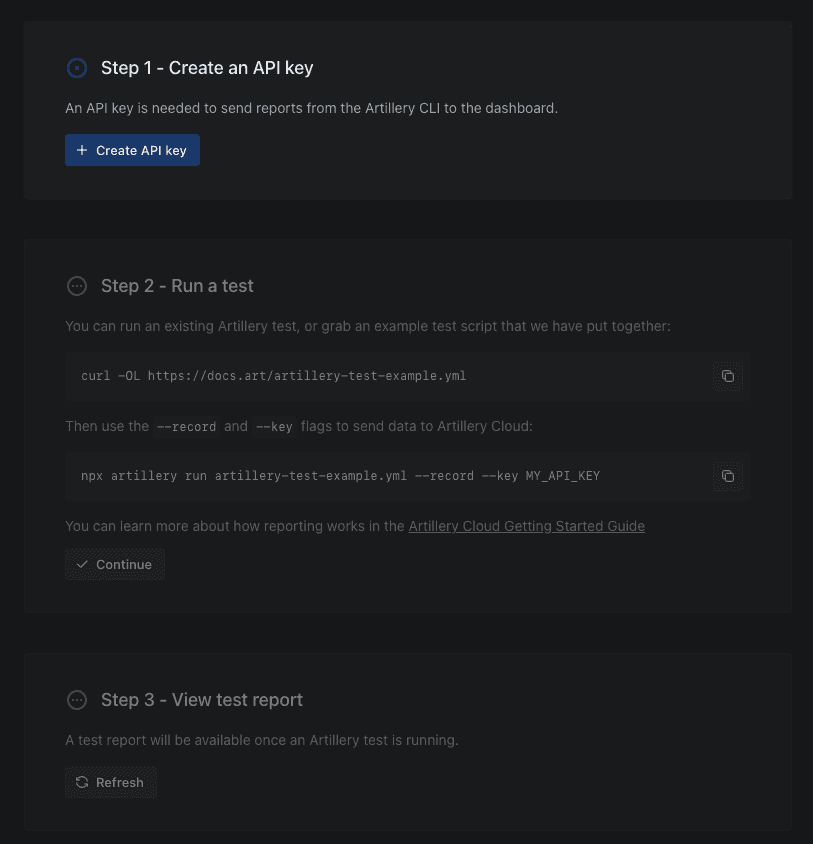Select the 'Step 1 - Create an API key' heading

207,68
